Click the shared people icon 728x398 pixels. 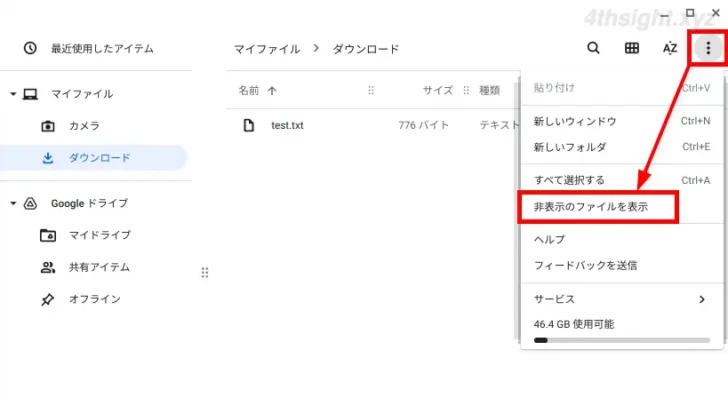coord(48,267)
